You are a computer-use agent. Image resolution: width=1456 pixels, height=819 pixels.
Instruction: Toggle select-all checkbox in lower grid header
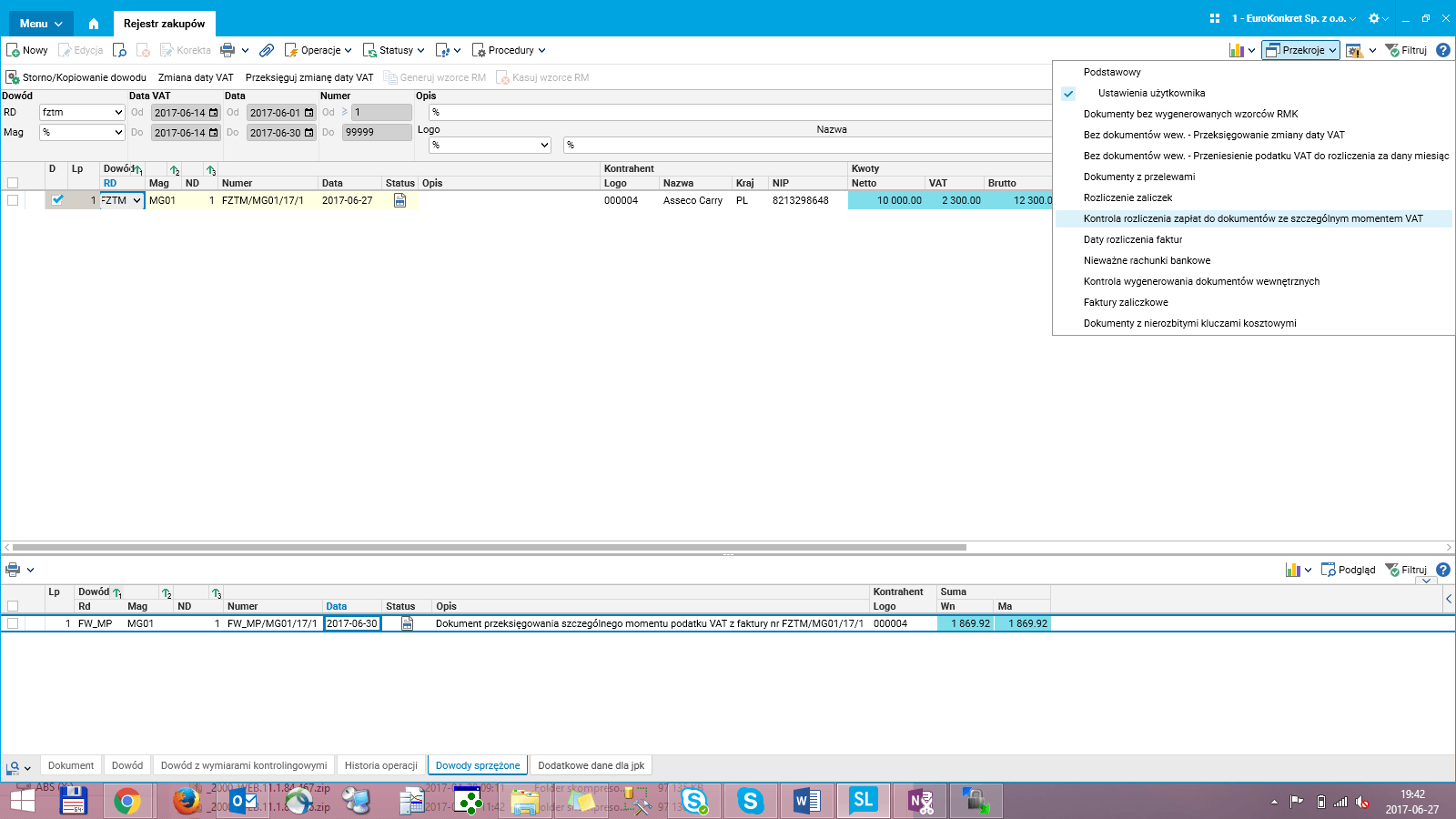click(13, 606)
